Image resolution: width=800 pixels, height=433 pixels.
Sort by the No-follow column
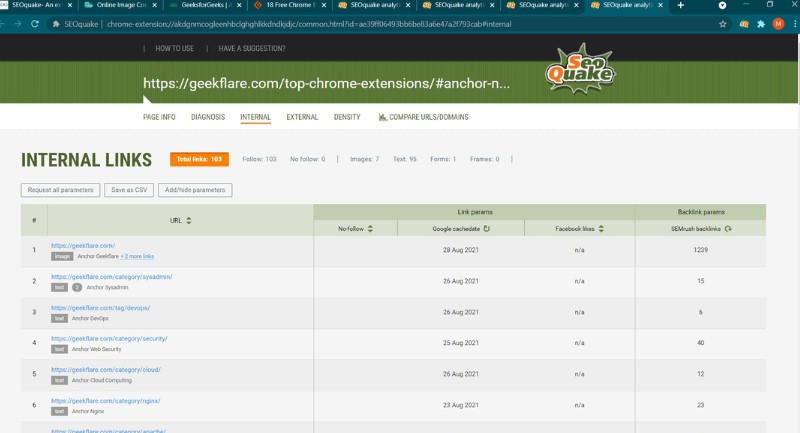click(x=370, y=229)
